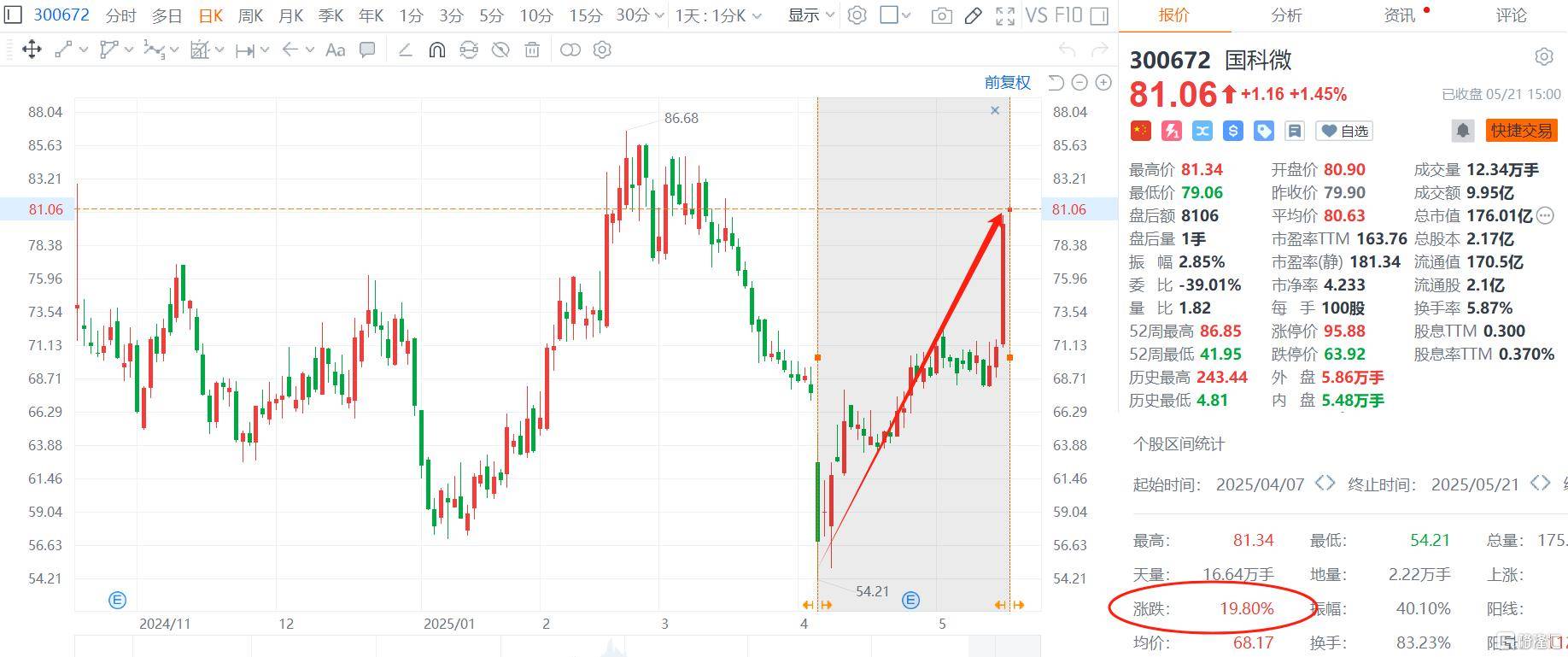Screen dimensions: 1568x657
Task: Toggle magnet snap mode
Action: [436, 50]
